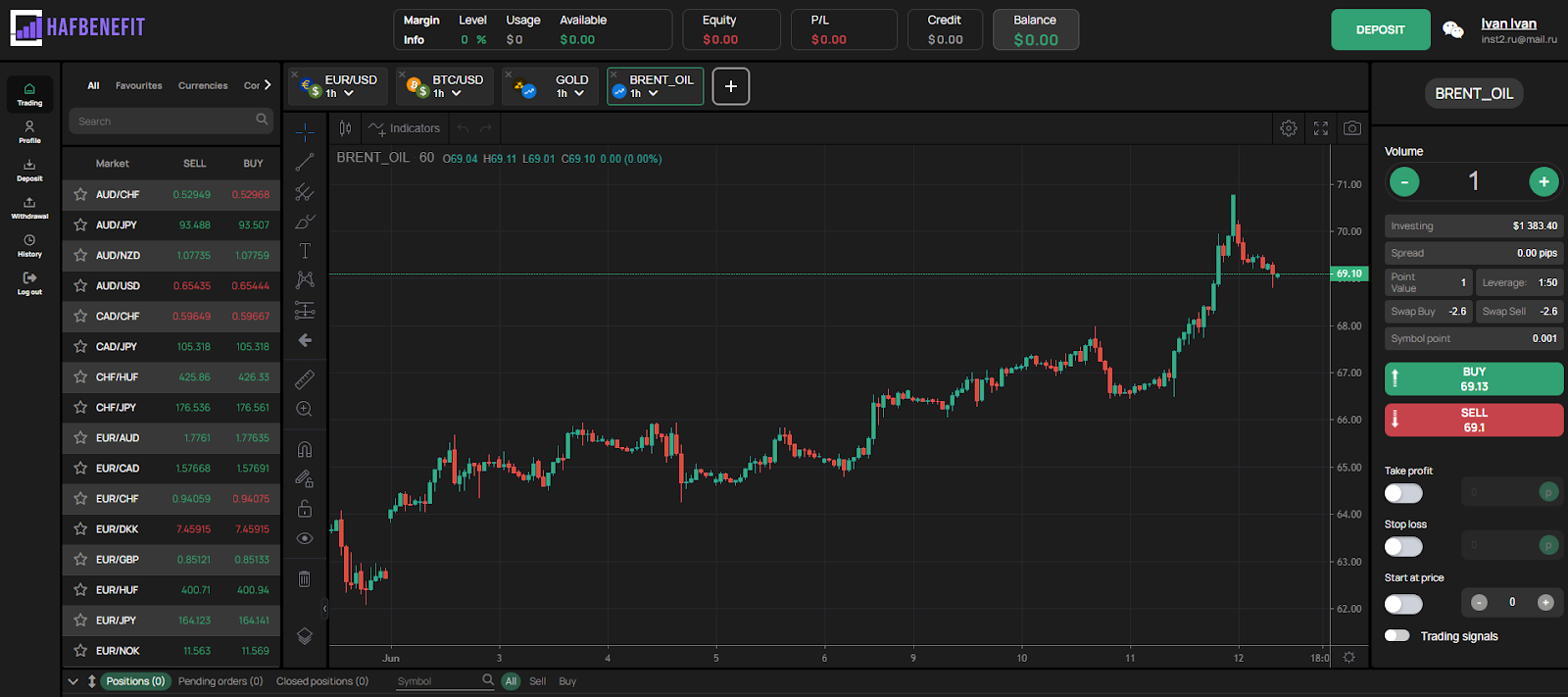1568x697 pixels.
Task: Favourite the AUD/CHF star
Action: point(80,194)
